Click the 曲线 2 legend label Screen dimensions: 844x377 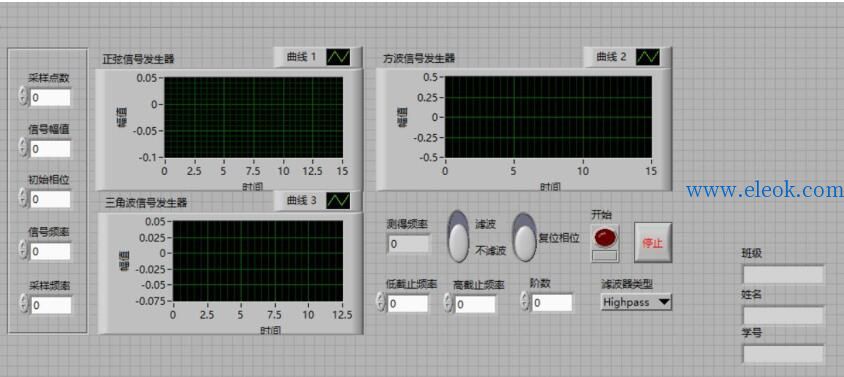(611, 56)
